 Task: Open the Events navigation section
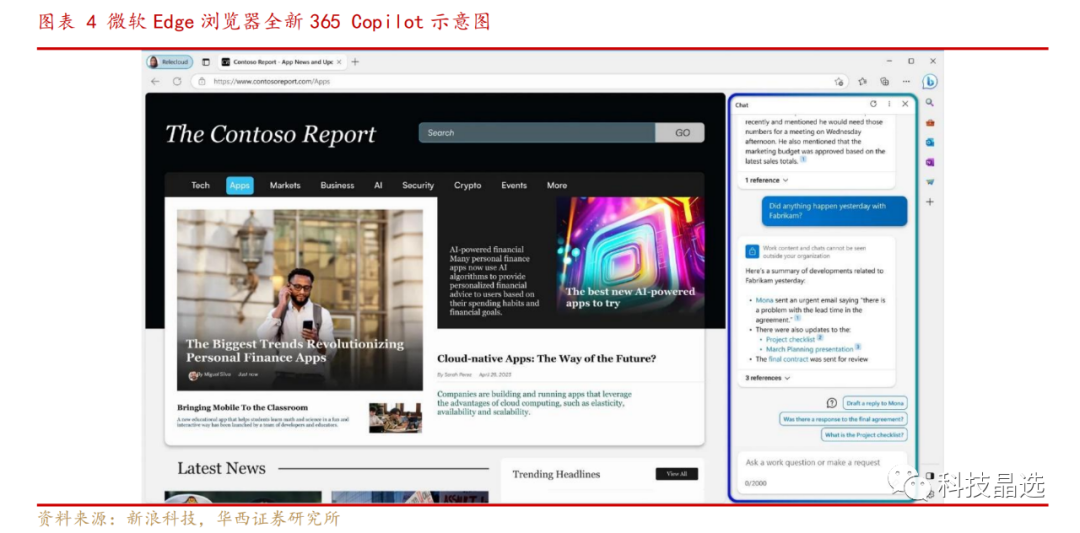(514, 185)
